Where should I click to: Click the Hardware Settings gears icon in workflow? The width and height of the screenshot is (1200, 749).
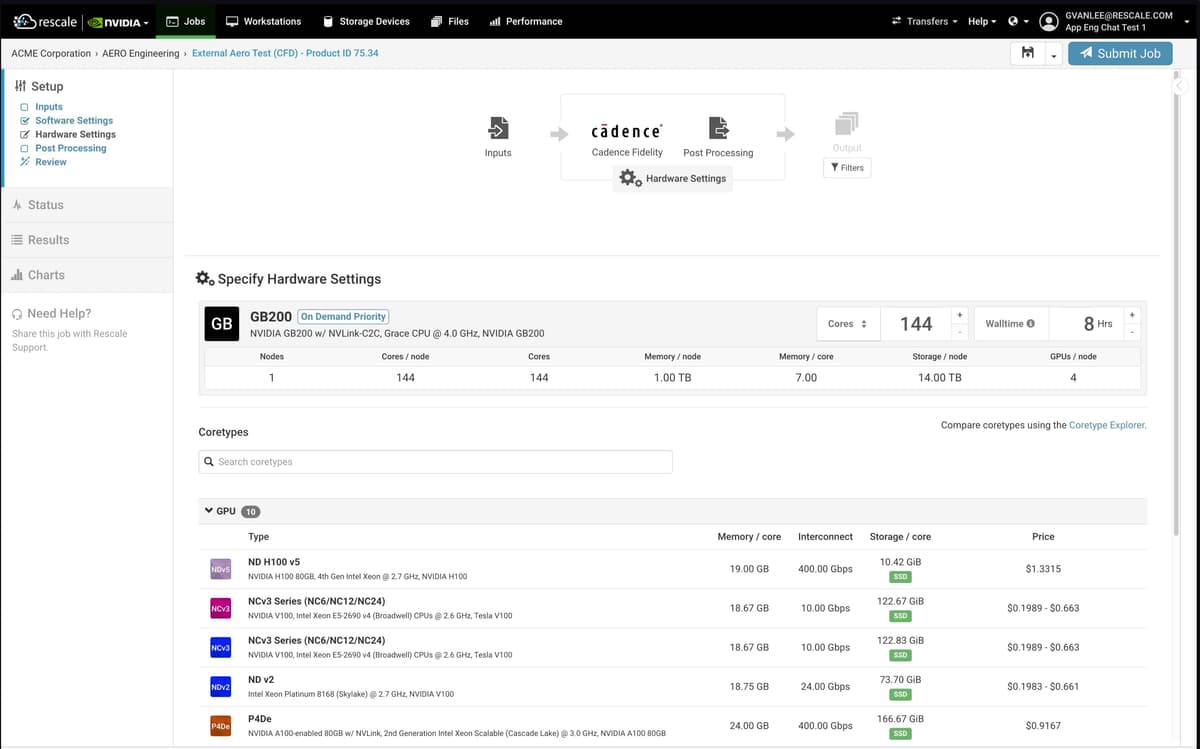[630, 178]
